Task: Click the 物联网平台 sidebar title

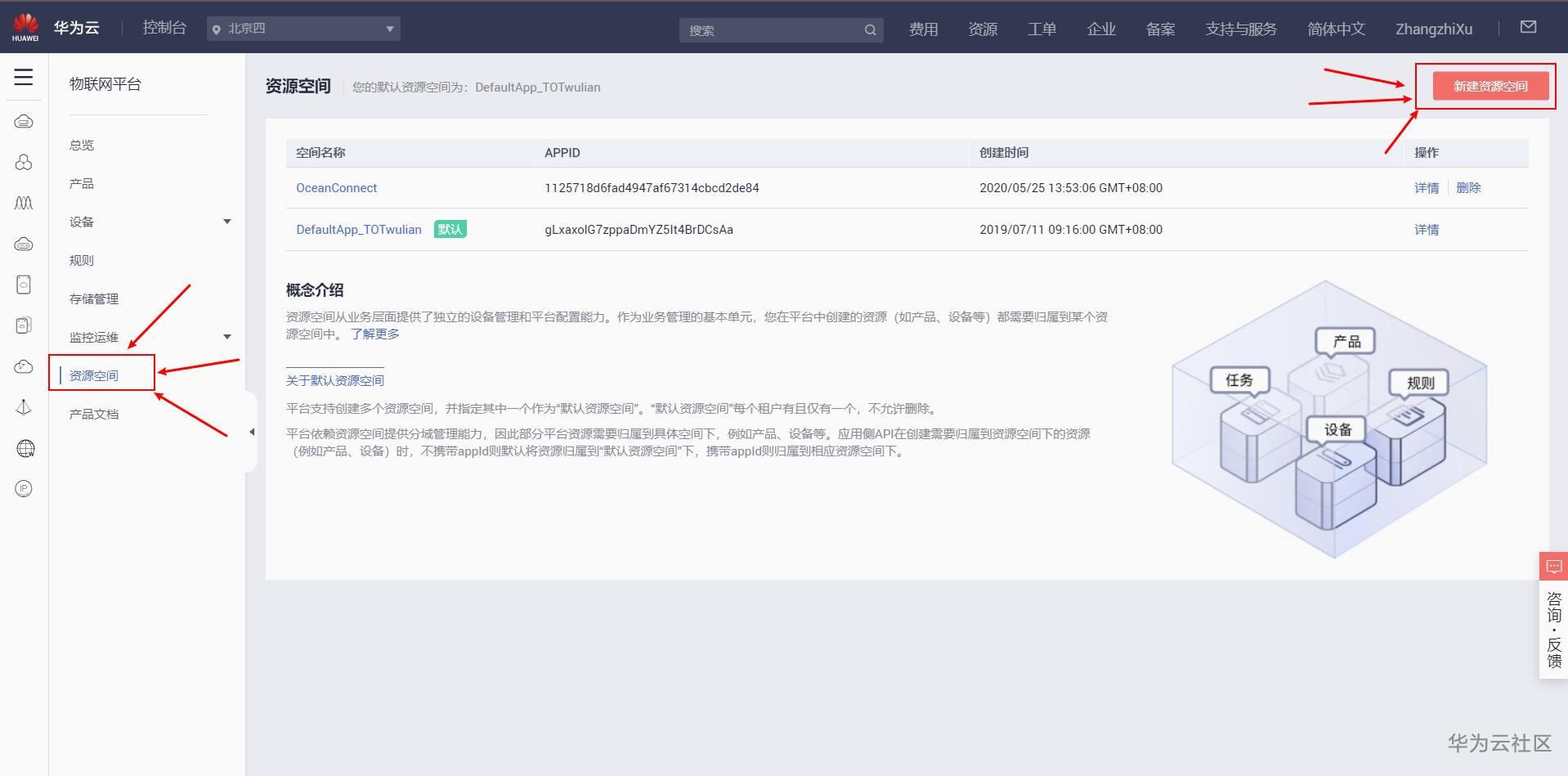Action: 105,84
